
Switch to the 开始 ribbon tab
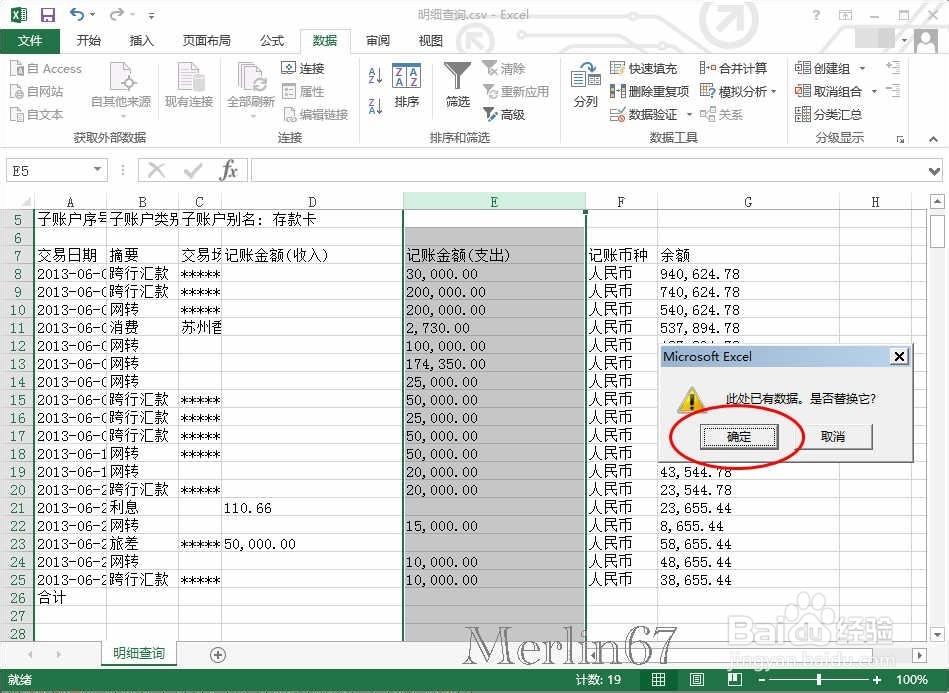coord(89,40)
